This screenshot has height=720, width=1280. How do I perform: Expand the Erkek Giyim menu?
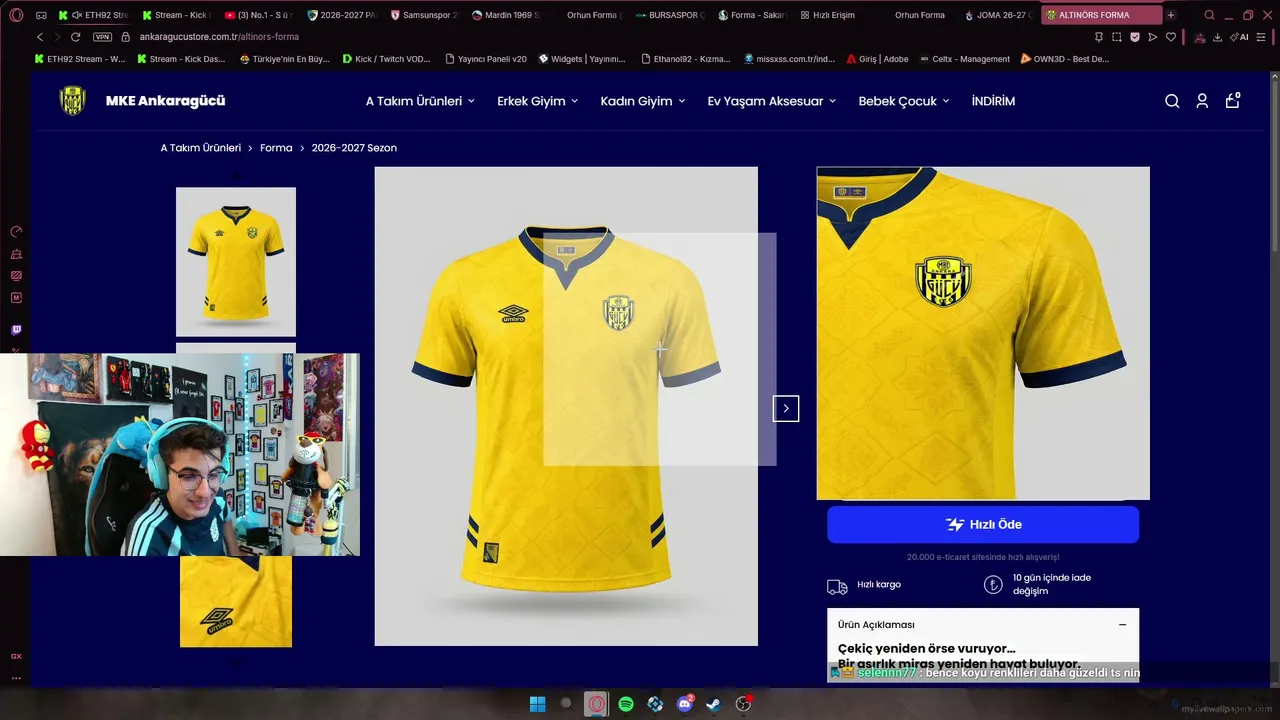tap(538, 101)
